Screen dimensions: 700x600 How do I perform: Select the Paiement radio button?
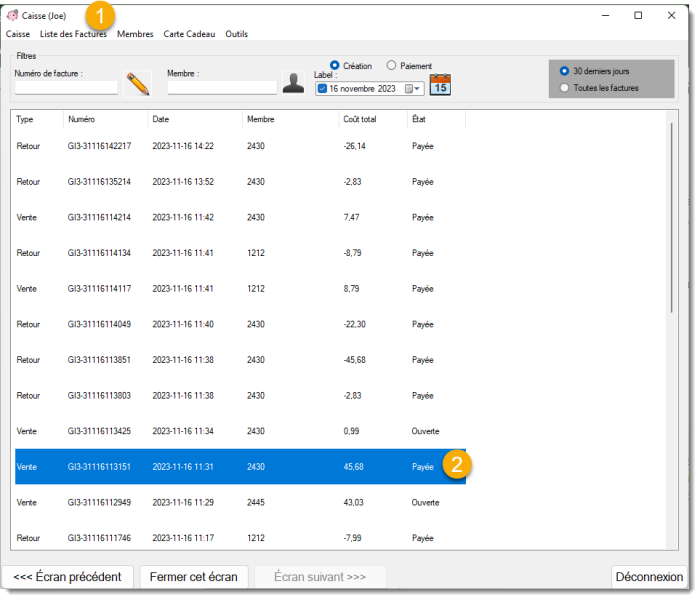pyautogui.click(x=391, y=66)
